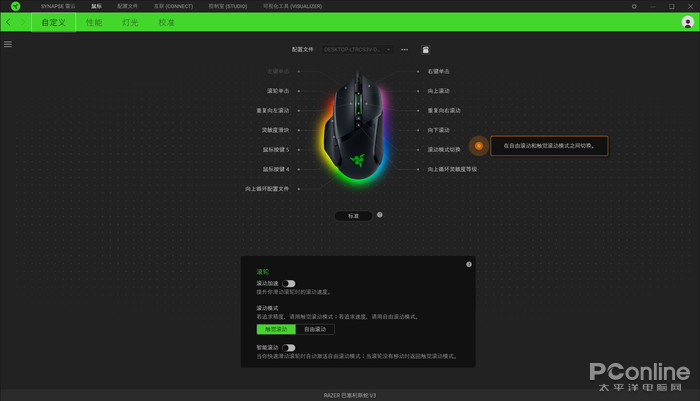
Task: Select the 鼠标按键 5 assignment
Action: [x=276, y=150]
